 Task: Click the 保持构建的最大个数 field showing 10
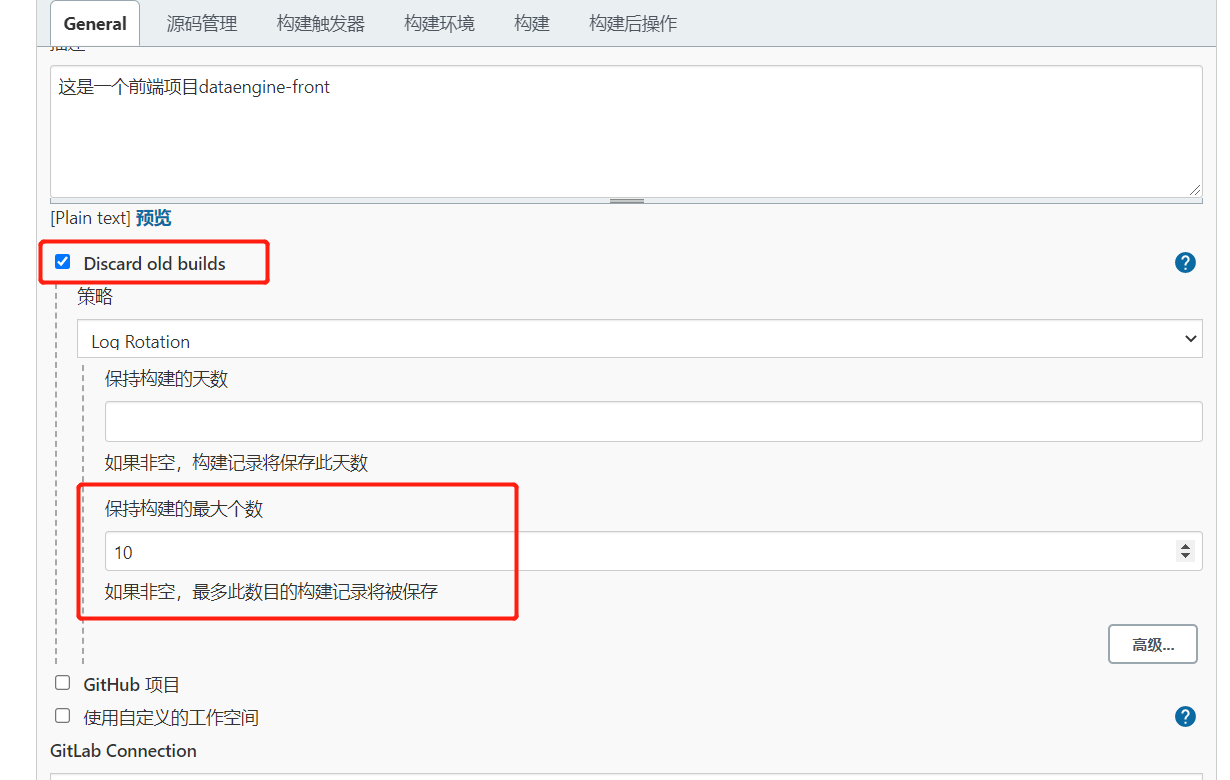click(640, 551)
